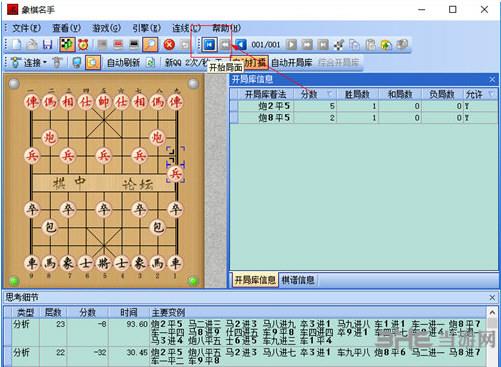Screen dimensions: 501x367
Task: Switch to the 棋谱信息 tab
Action: [x=298, y=280]
